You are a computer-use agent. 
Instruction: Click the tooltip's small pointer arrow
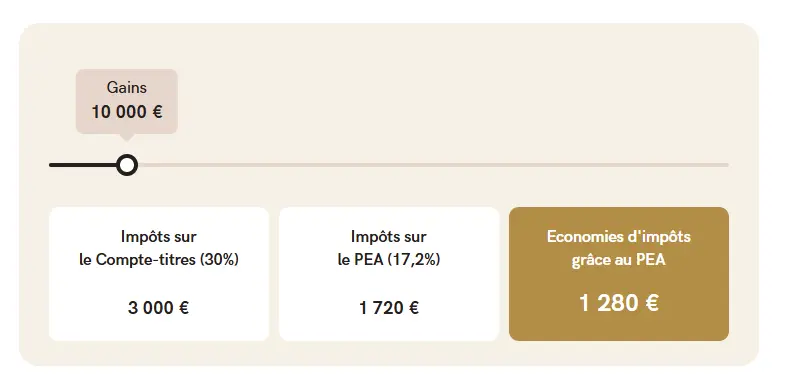coord(127,137)
